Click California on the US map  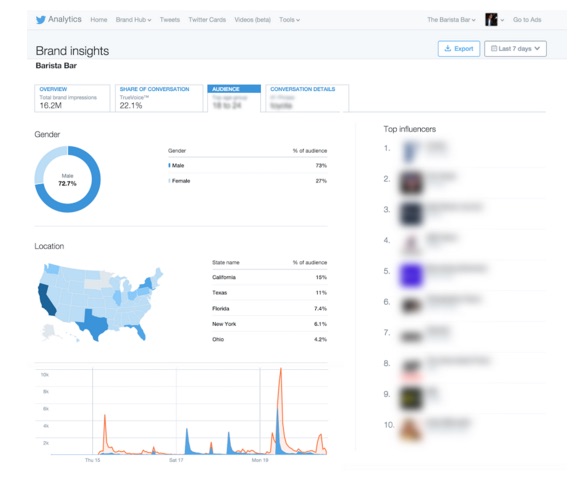(x=47, y=300)
